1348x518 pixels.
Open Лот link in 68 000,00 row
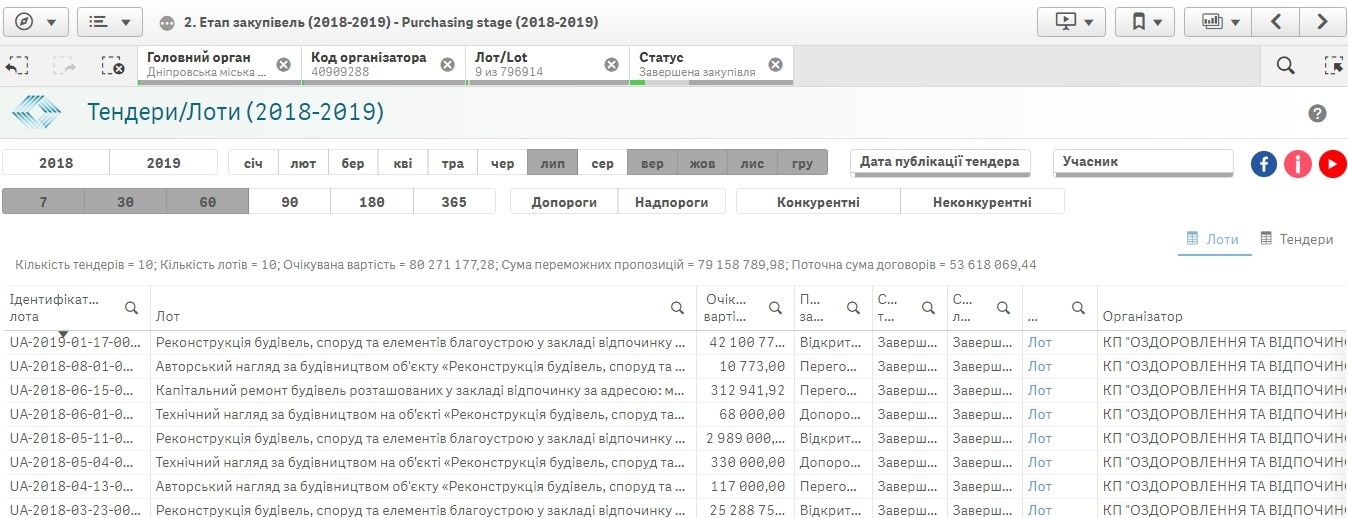click(x=1040, y=414)
